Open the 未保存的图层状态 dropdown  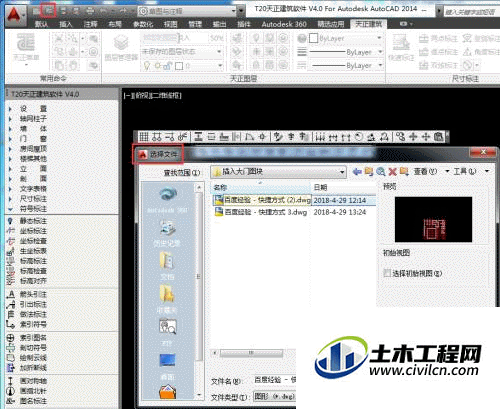(x=182, y=52)
